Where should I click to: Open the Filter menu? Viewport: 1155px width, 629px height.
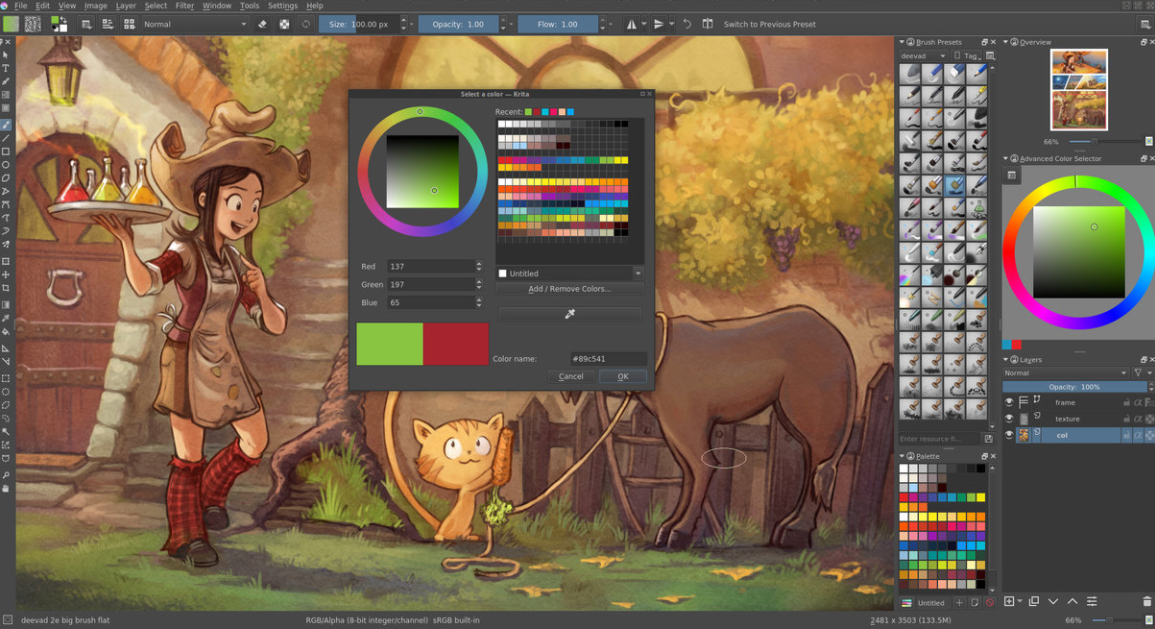coord(184,5)
